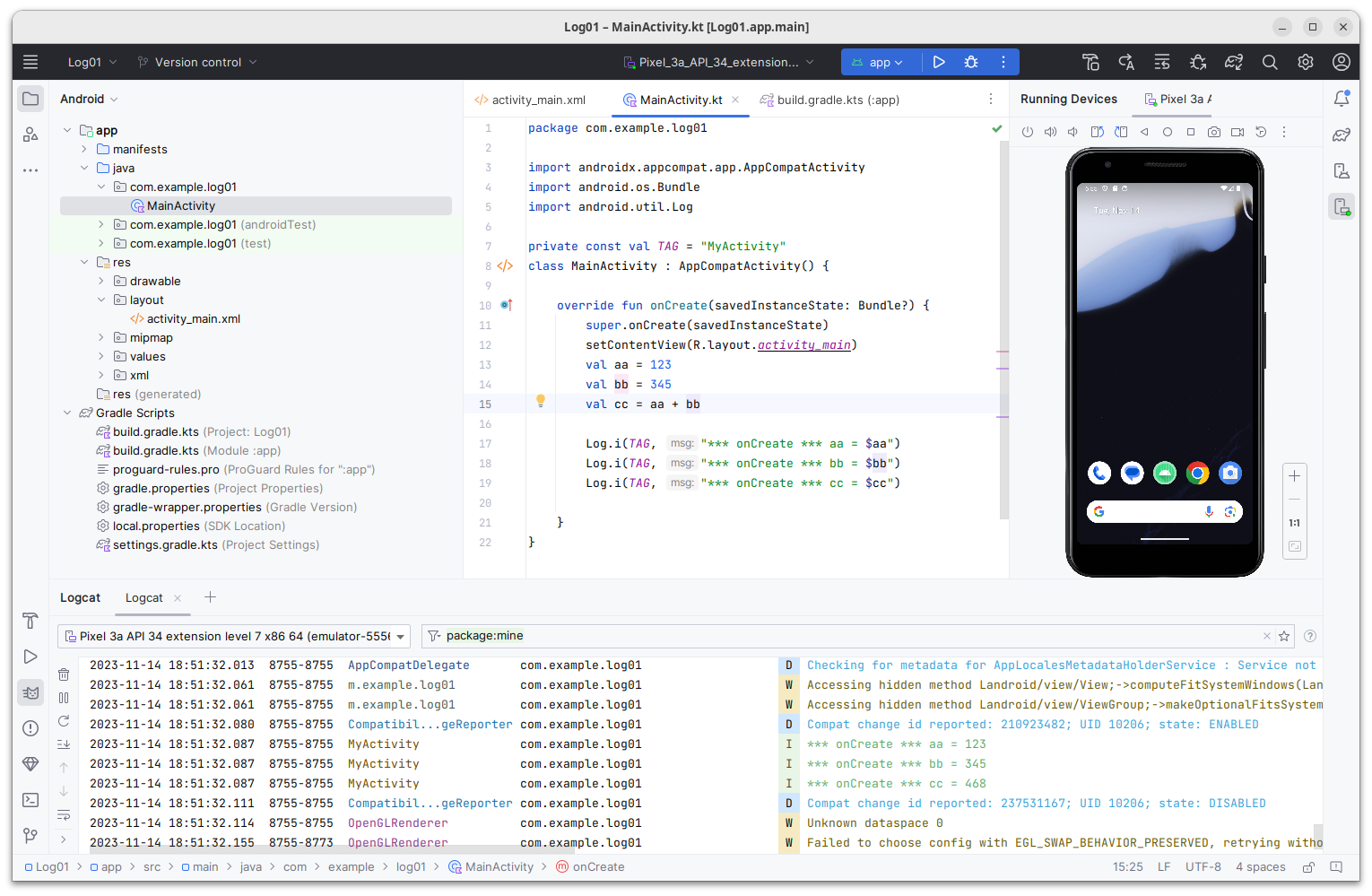Pause Logcat output
Screen dimensions: 1372x896
[x=64, y=698]
